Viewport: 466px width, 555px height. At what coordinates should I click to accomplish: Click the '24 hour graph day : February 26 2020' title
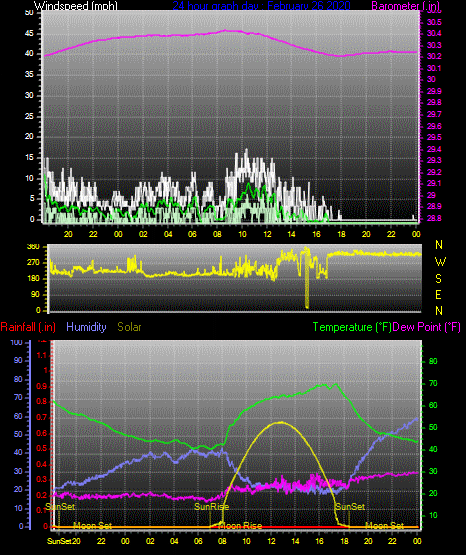coord(261,5)
